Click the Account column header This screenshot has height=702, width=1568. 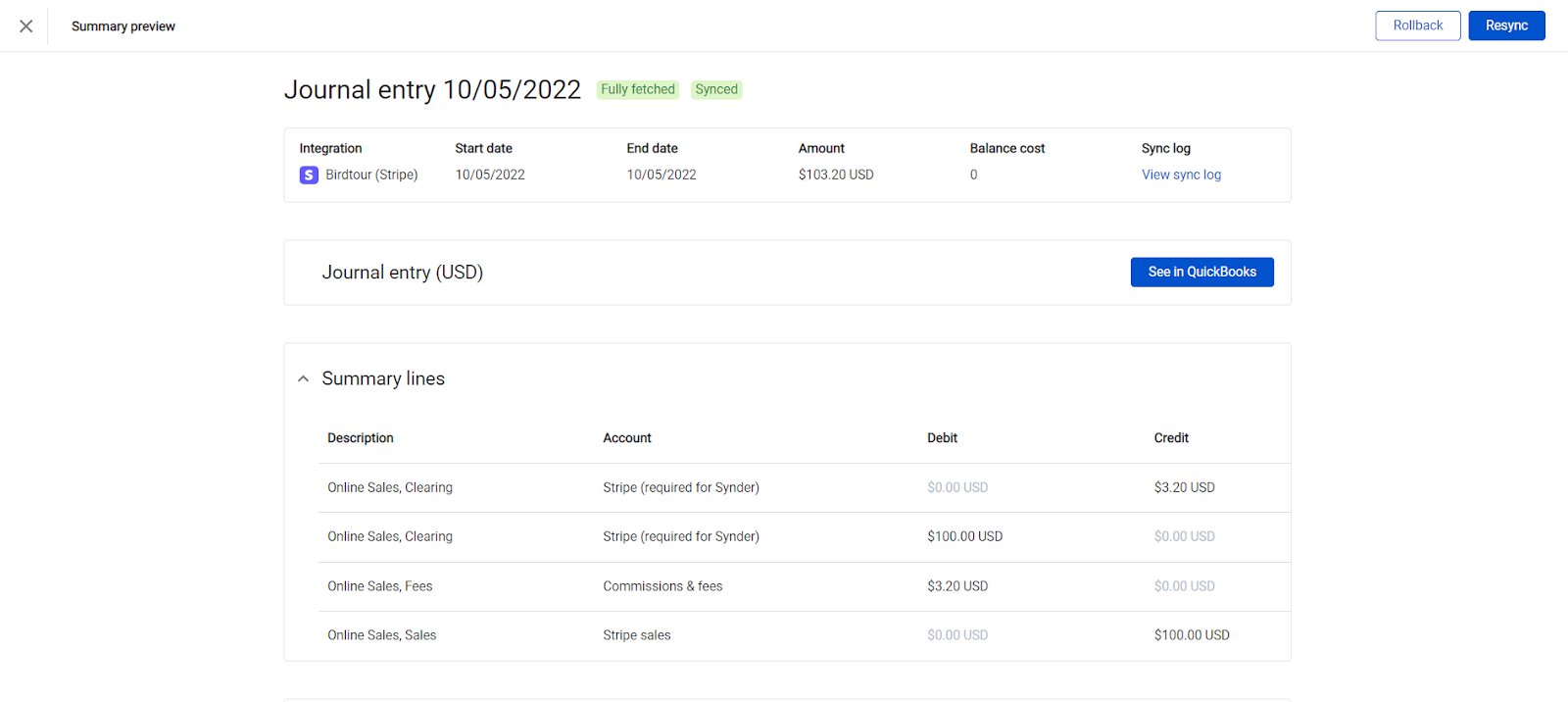click(627, 438)
